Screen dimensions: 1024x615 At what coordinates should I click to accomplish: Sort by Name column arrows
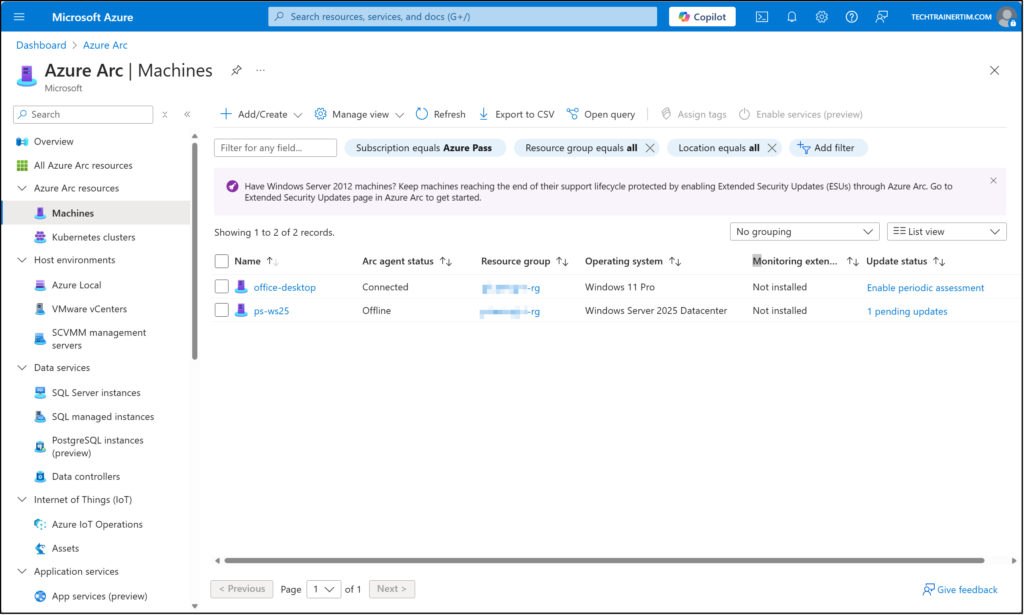click(x=272, y=261)
